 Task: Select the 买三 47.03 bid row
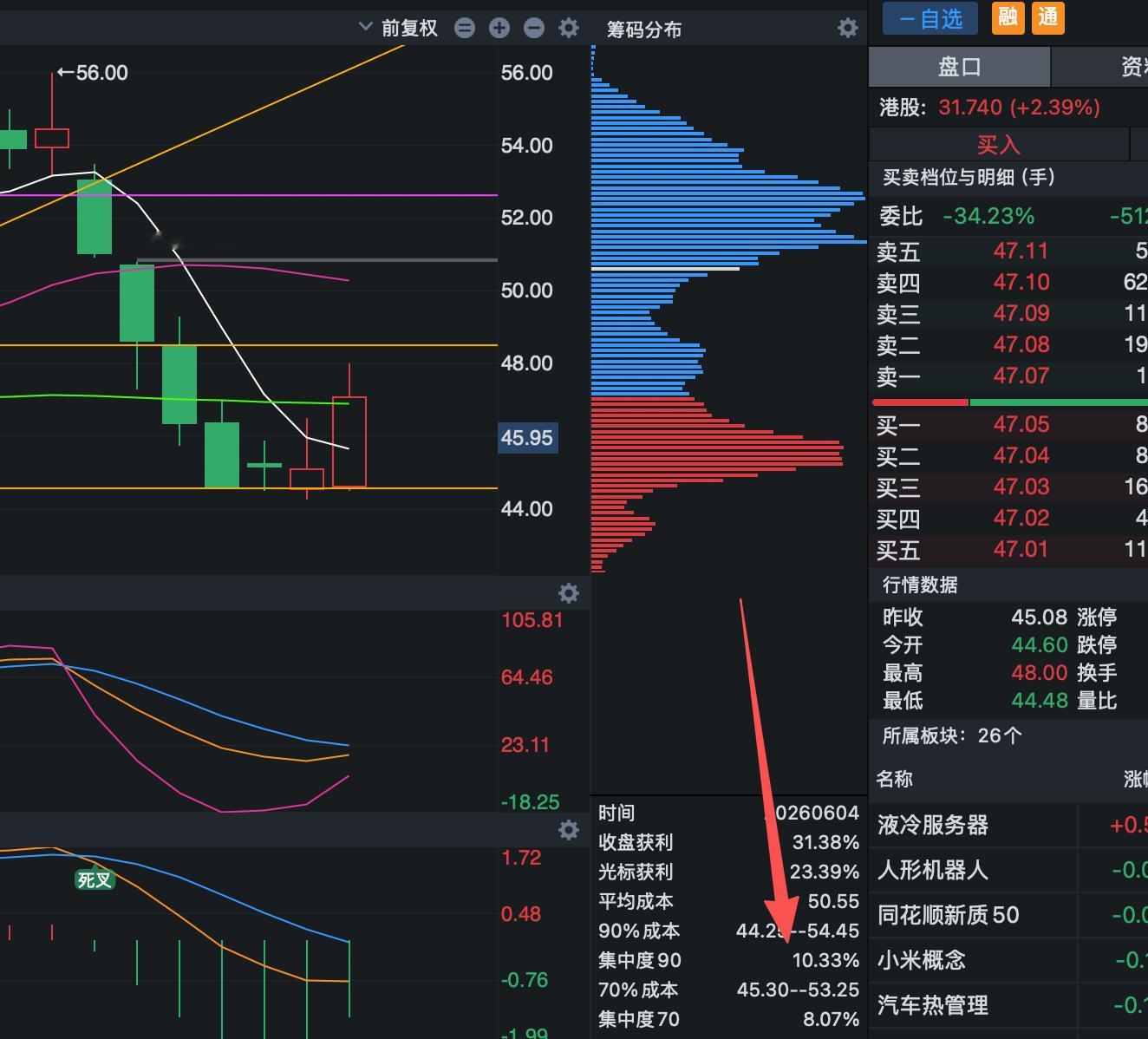pyautogui.click(x=1008, y=487)
